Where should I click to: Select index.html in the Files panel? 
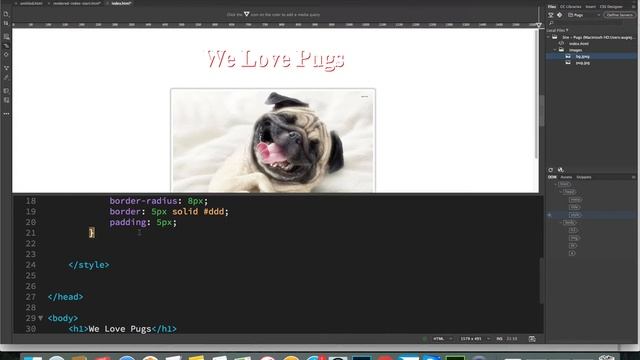579,44
